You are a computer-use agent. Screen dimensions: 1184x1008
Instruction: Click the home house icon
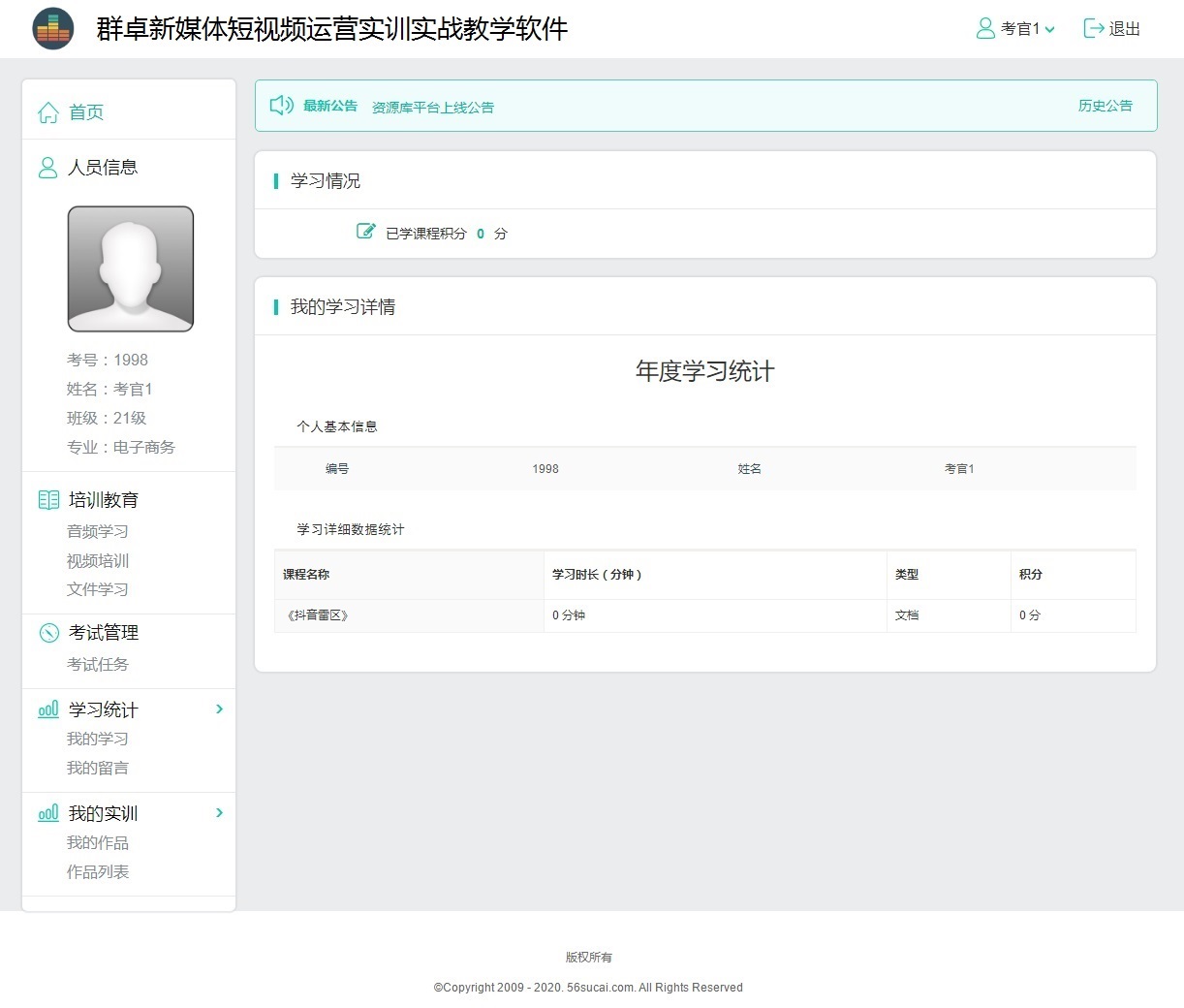(x=47, y=112)
